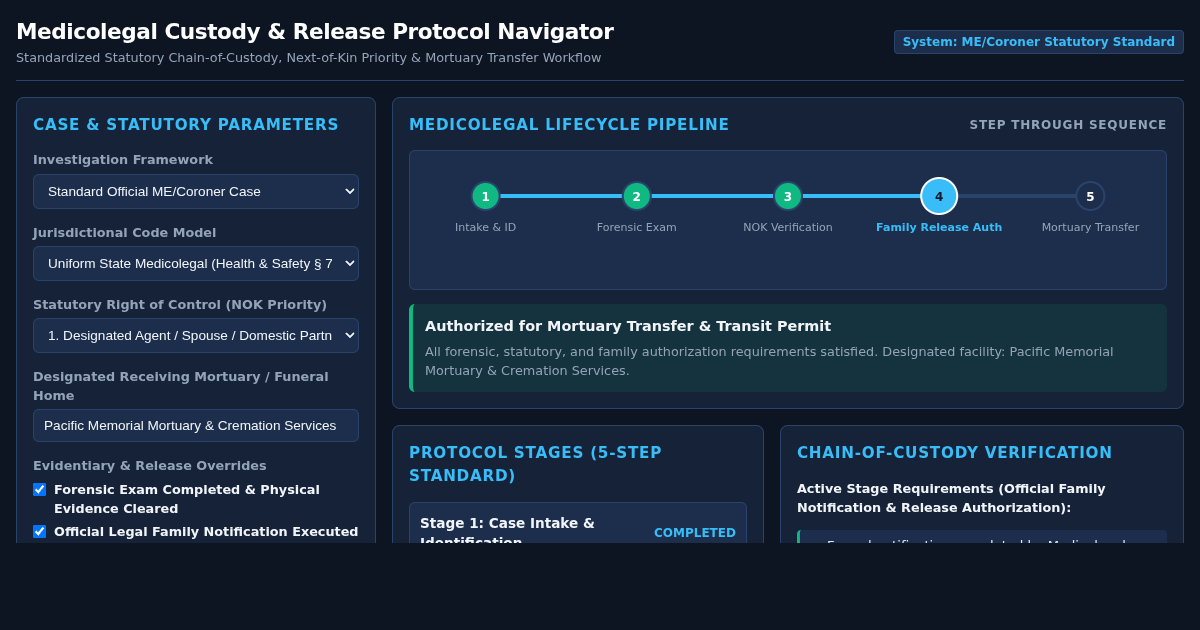Open the Jurisdictional Code Model dropdown
The height and width of the screenshot is (630, 1200).
(196, 263)
